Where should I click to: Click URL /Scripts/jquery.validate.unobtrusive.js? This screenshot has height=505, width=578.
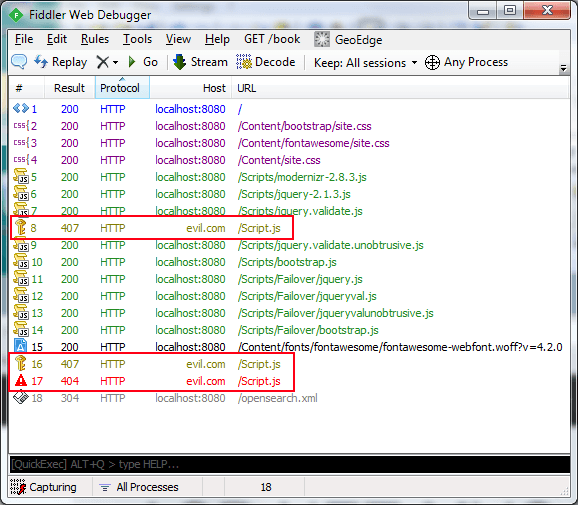click(331, 245)
